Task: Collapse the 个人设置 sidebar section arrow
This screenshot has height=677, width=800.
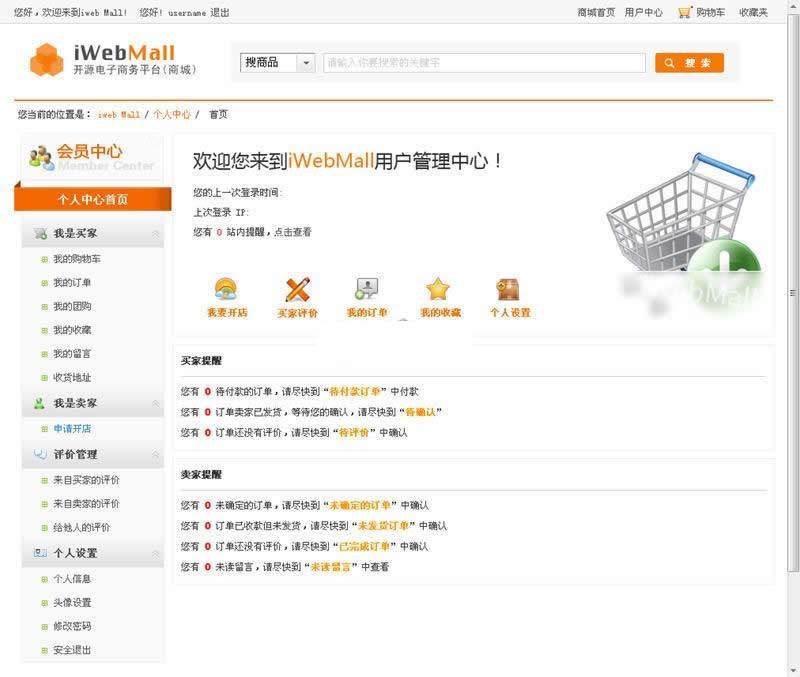Action: point(156,553)
